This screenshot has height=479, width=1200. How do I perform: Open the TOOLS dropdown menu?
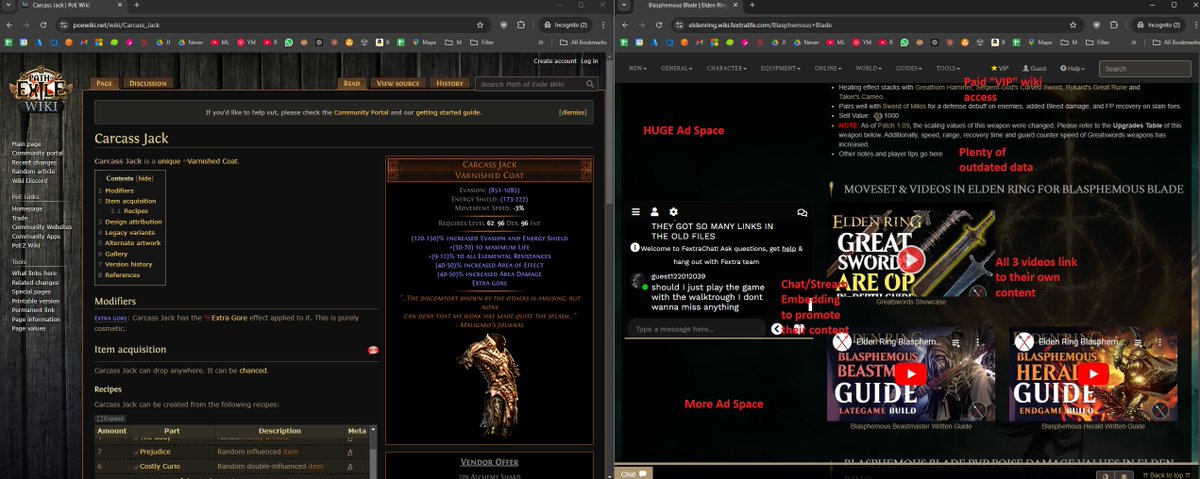(949, 68)
